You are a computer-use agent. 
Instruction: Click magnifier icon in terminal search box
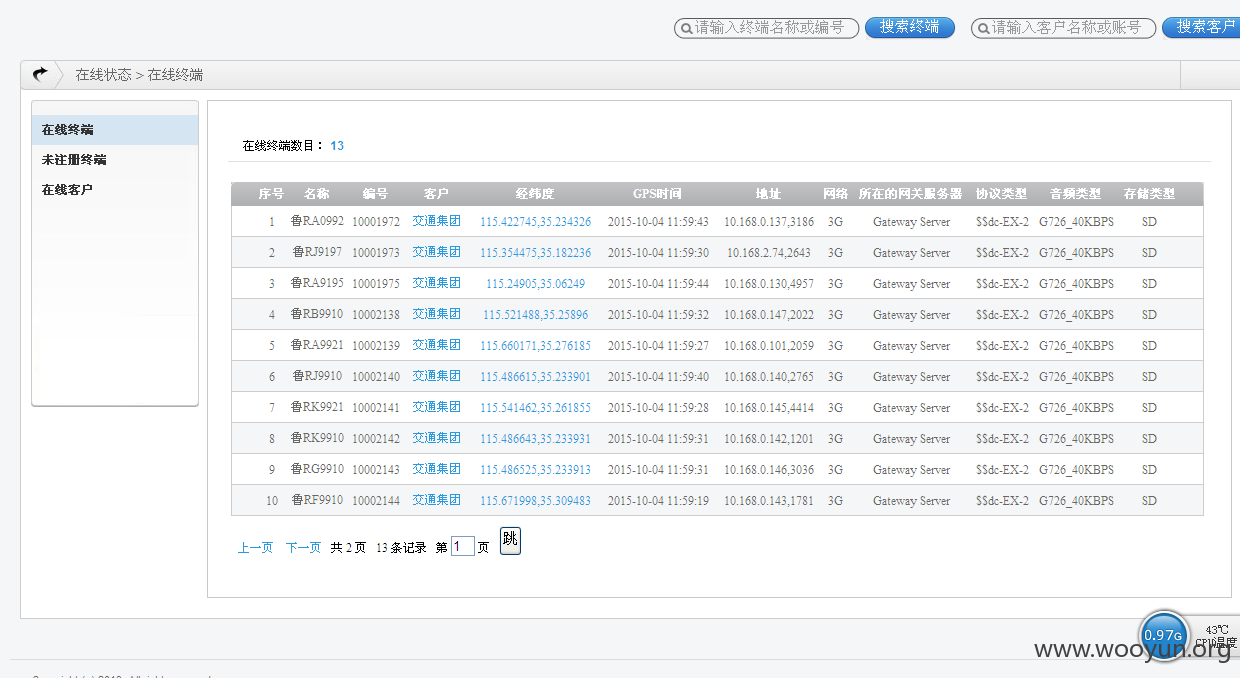pos(686,28)
